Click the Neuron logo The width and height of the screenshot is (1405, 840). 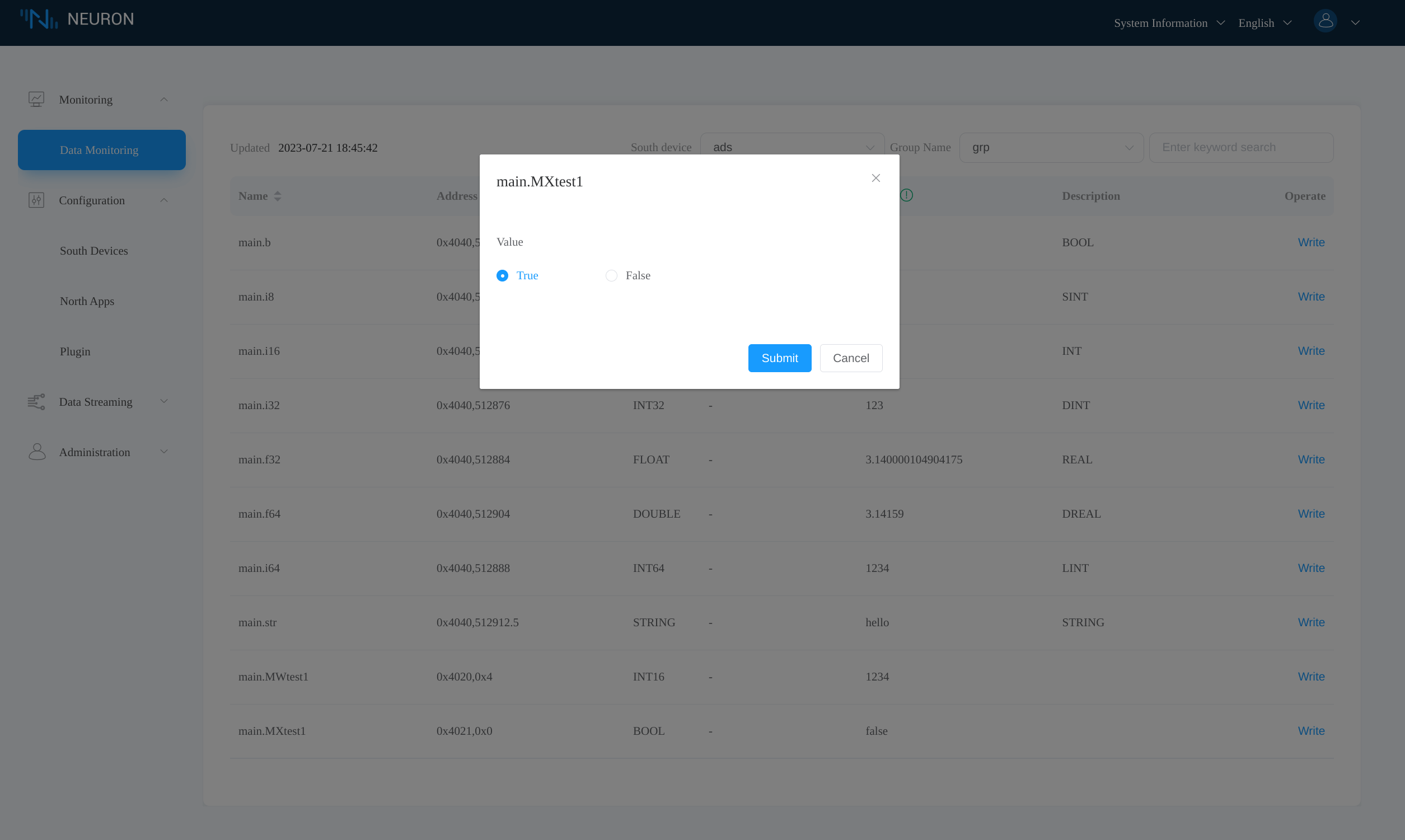77,18
